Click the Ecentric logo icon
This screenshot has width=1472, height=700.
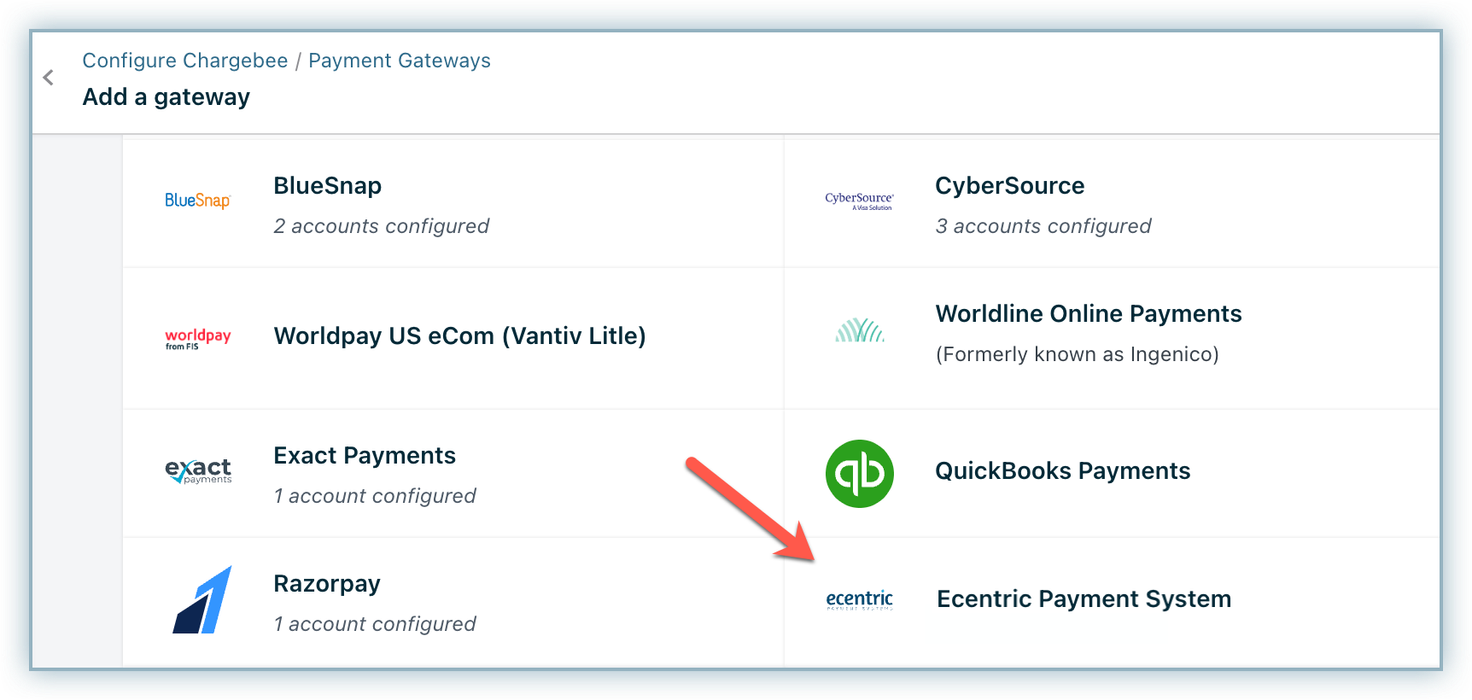pyautogui.click(x=859, y=600)
